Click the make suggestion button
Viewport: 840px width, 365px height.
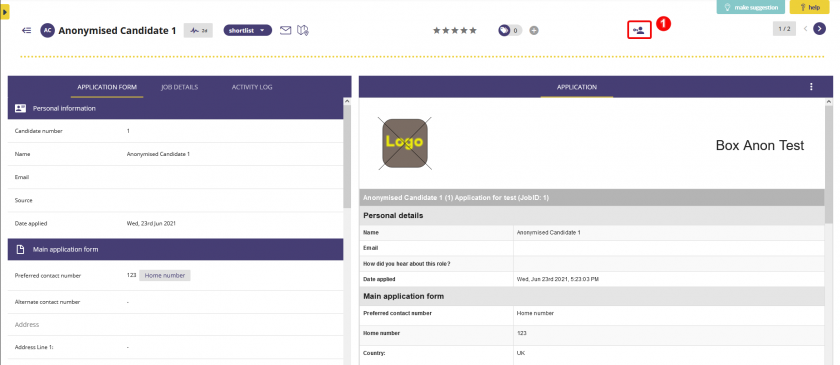pyautogui.click(x=751, y=8)
